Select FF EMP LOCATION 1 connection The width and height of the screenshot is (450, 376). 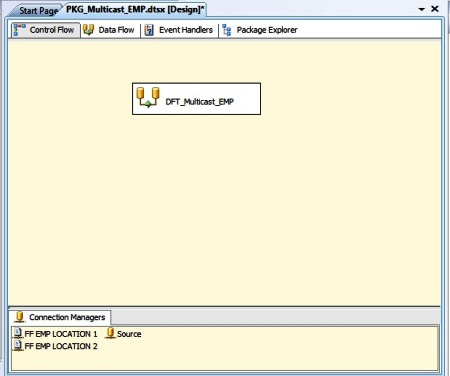click(x=55, y=334)
